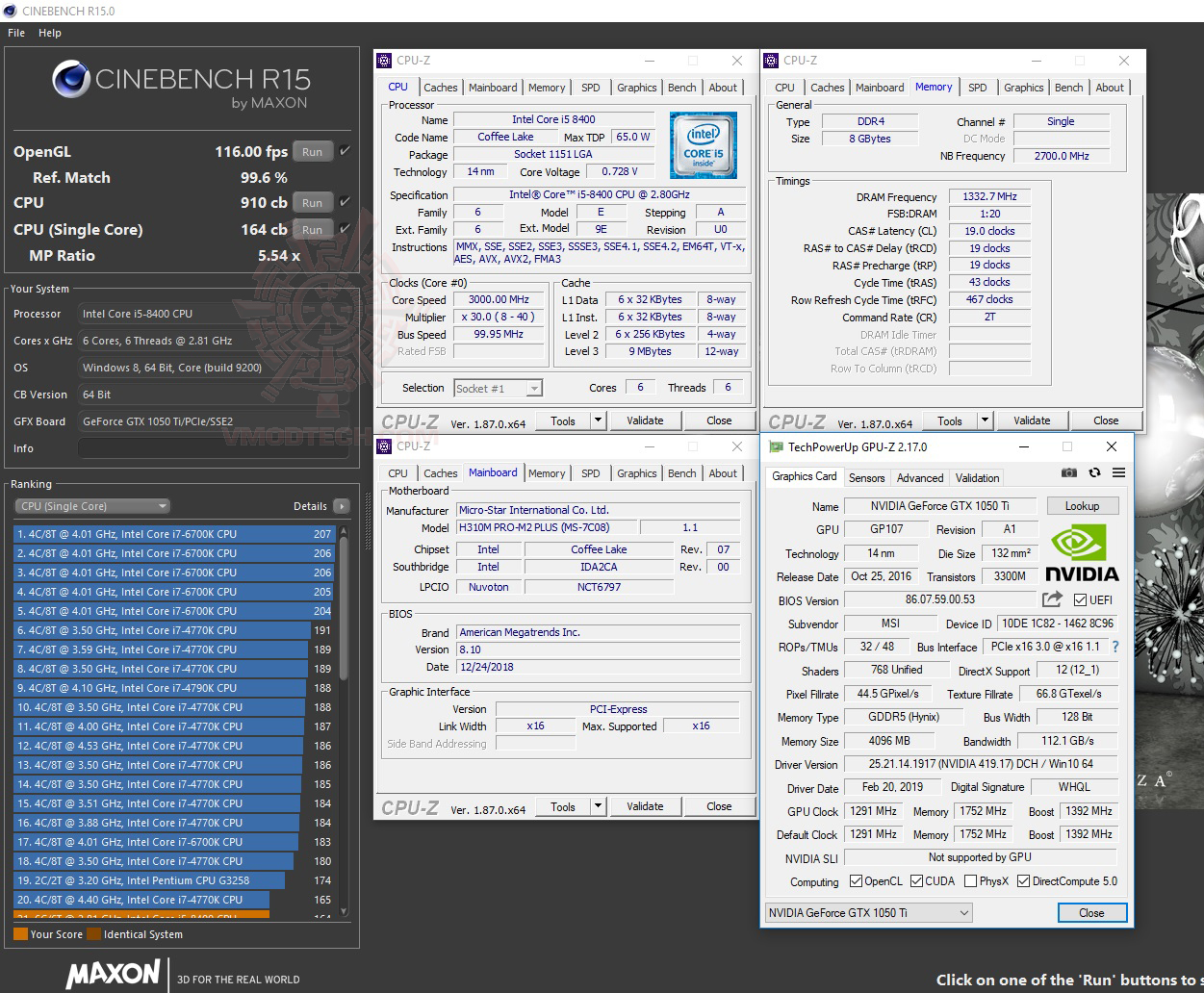Image resolution: width=1204 pixels, height=993 pixels.
Task: Click the MAXON logo at bottom
Action: point(113,973)
